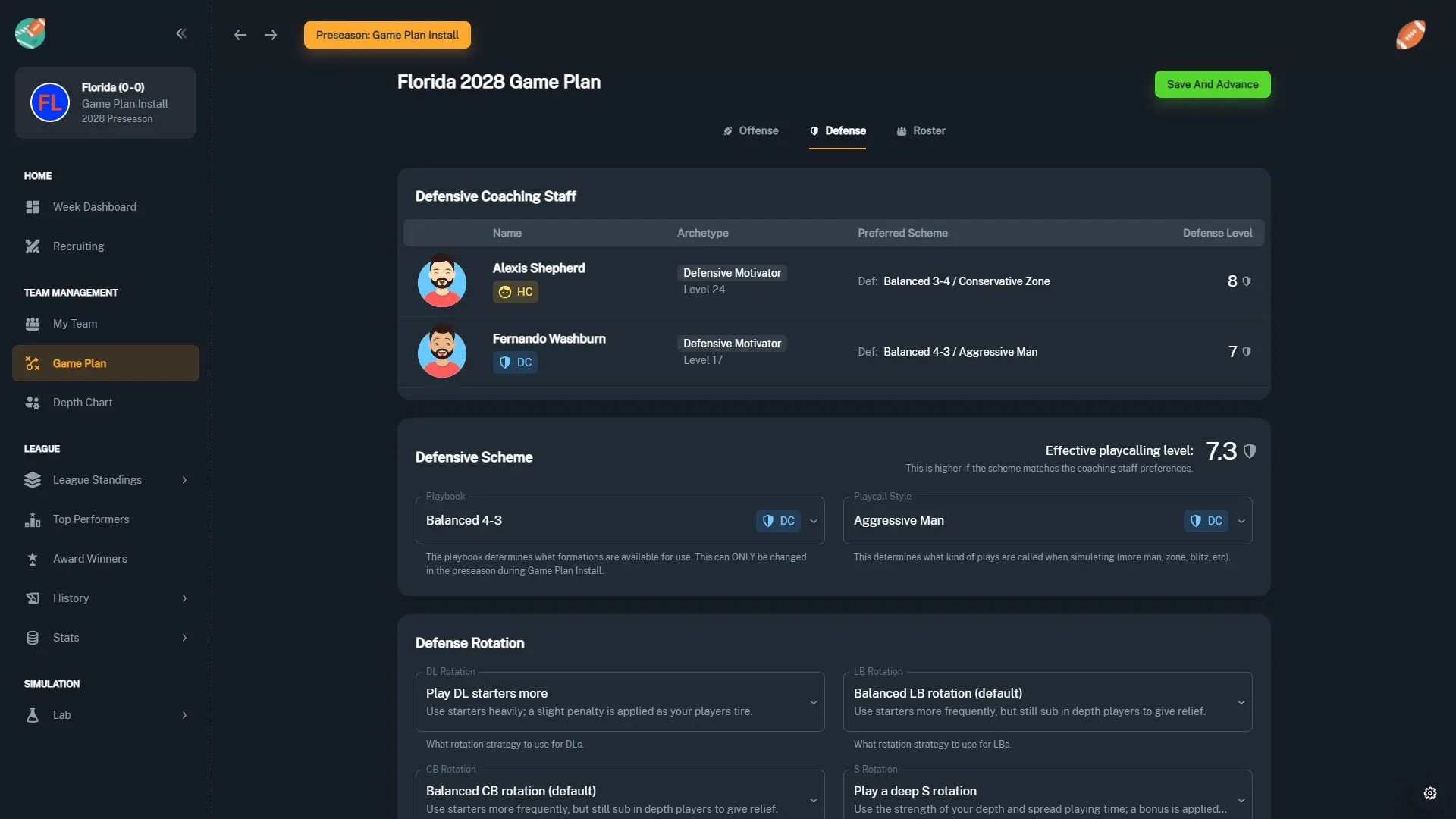
Task: Switch to the Roster tab
Action: click(921, 131)
